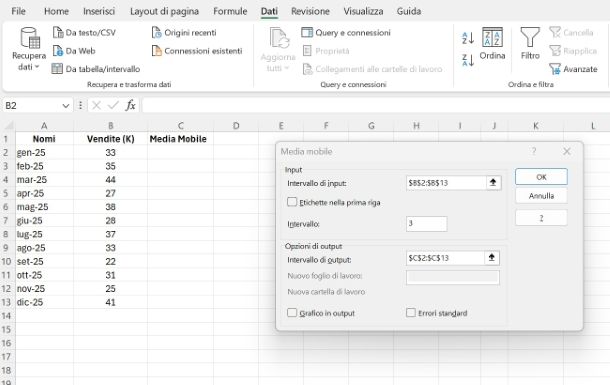
Task: Click the insert function fx icon
Action: click(x=130, y=105)
